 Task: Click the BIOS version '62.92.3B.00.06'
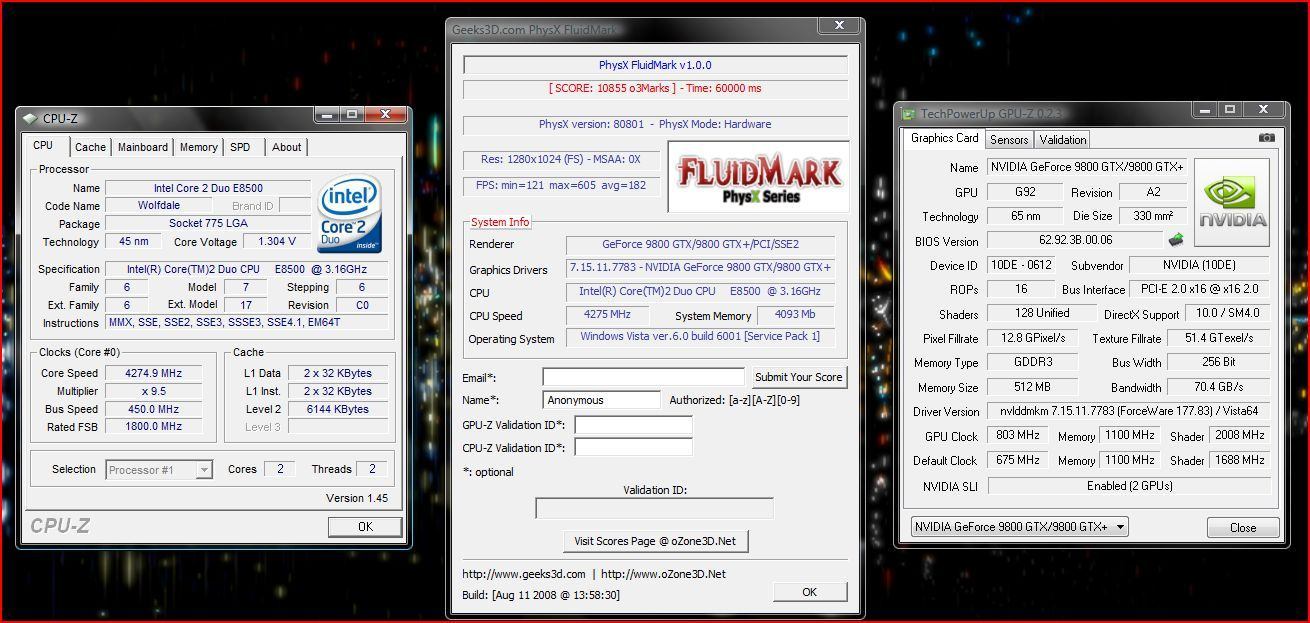click(x=1075, y=240)
